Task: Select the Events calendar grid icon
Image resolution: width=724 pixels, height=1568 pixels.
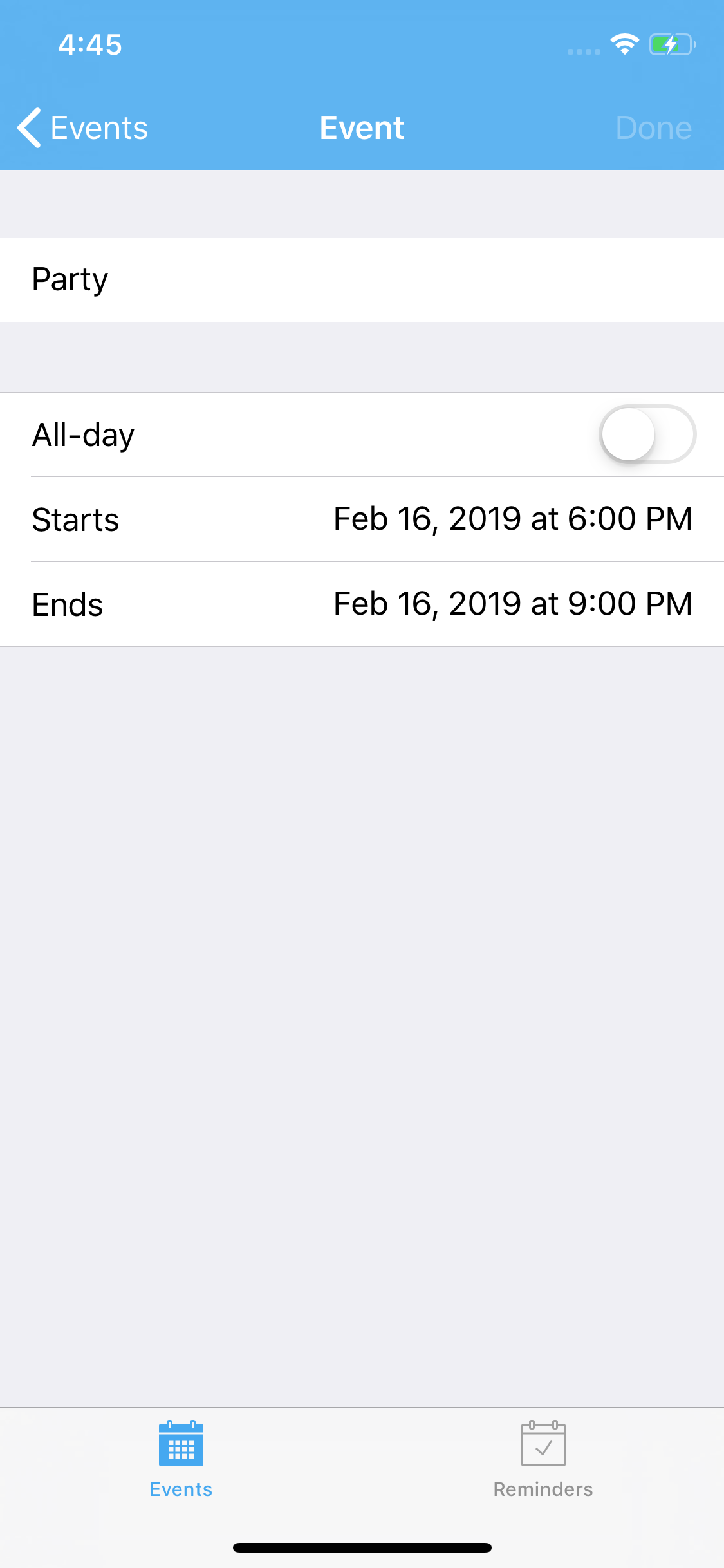Action: pos(181,1444)
